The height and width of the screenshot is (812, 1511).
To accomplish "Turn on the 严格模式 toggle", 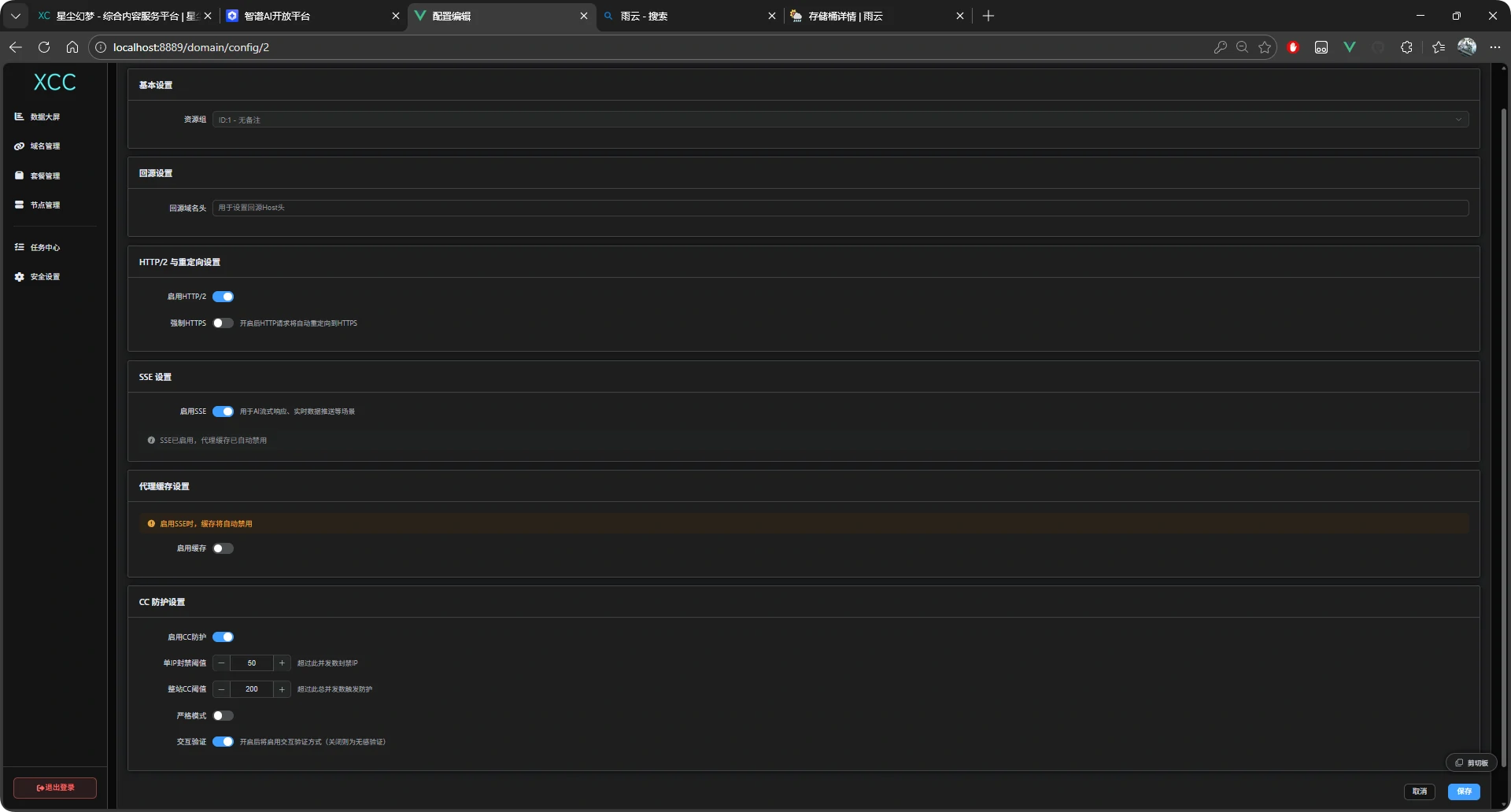I will coord(224,716).
